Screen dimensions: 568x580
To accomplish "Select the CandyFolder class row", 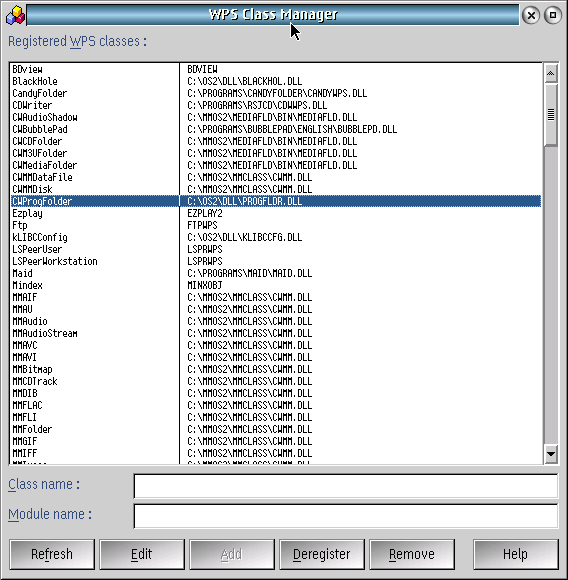I will click(x=275, y=93).
